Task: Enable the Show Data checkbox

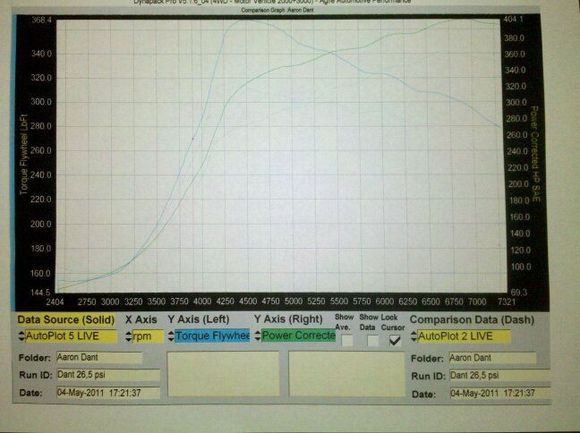Action: click(x=372, y=341)
